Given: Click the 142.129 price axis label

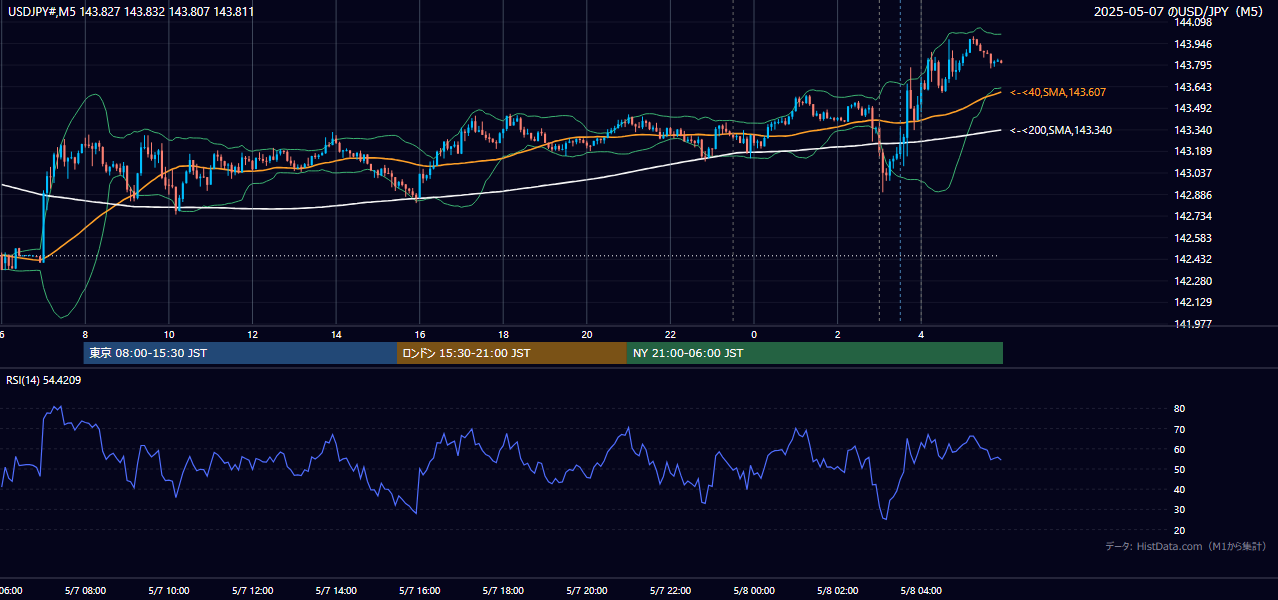Looking at the screenshot, I should [1193, 302].
